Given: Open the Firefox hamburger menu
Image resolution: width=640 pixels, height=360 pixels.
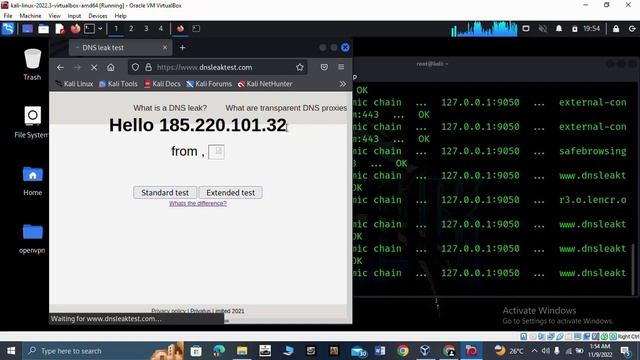Looking at the screenshot, I should 341,67.
